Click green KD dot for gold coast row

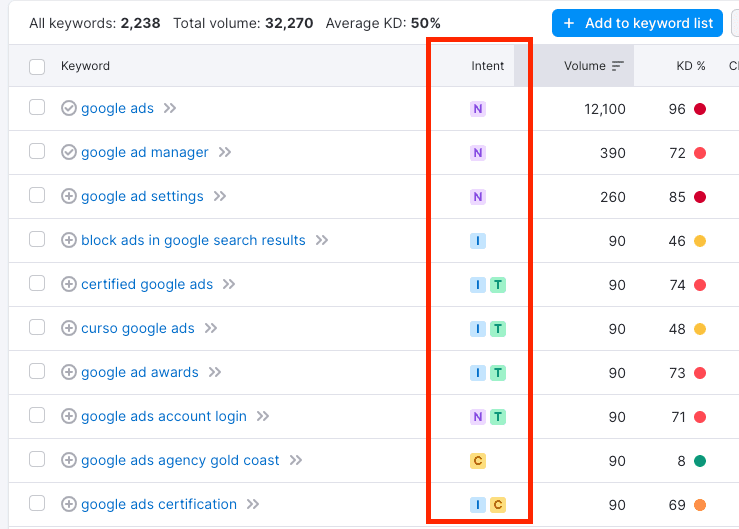[700, 461]
